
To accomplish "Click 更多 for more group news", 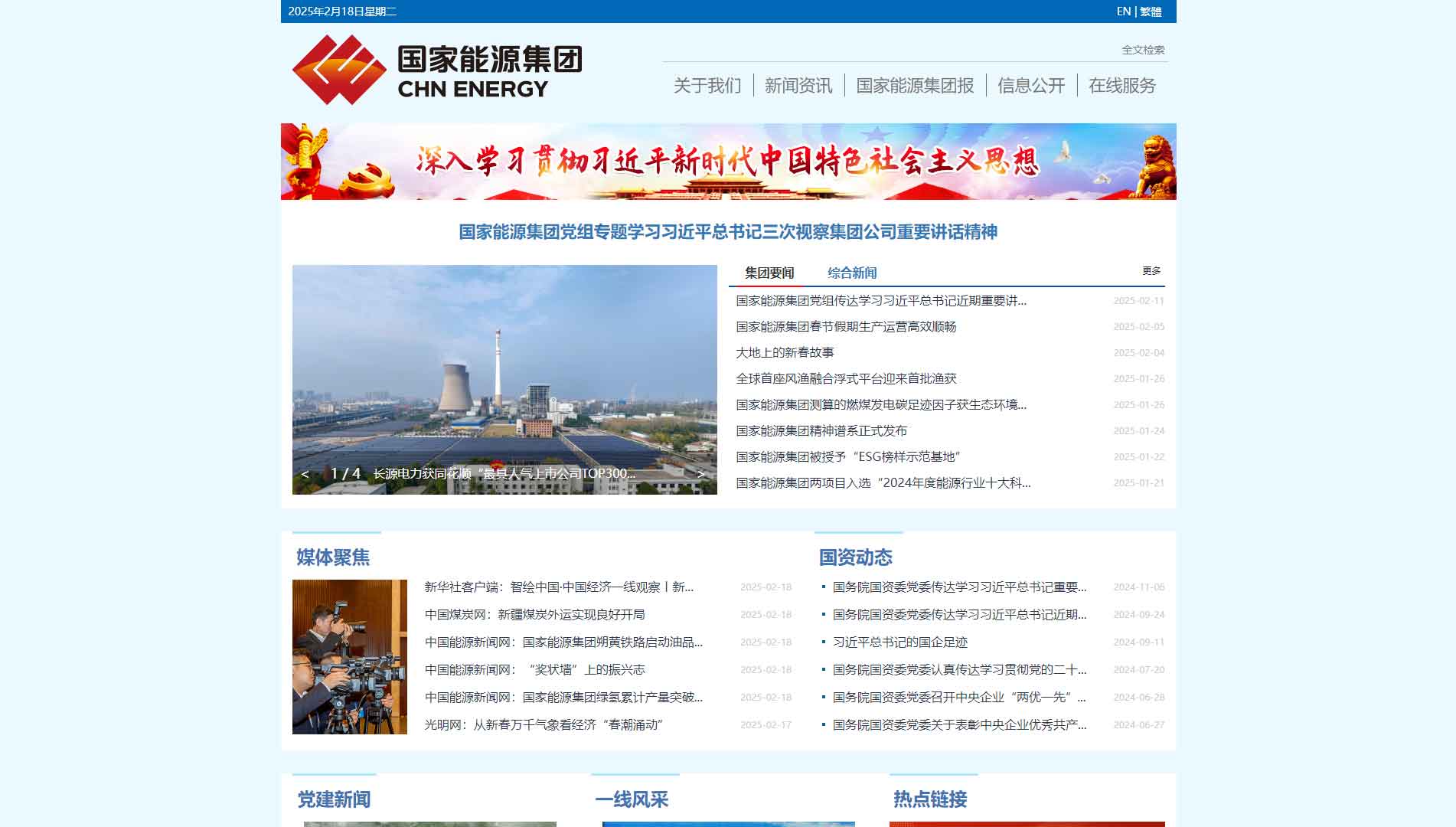I will tap(1151, 271).
